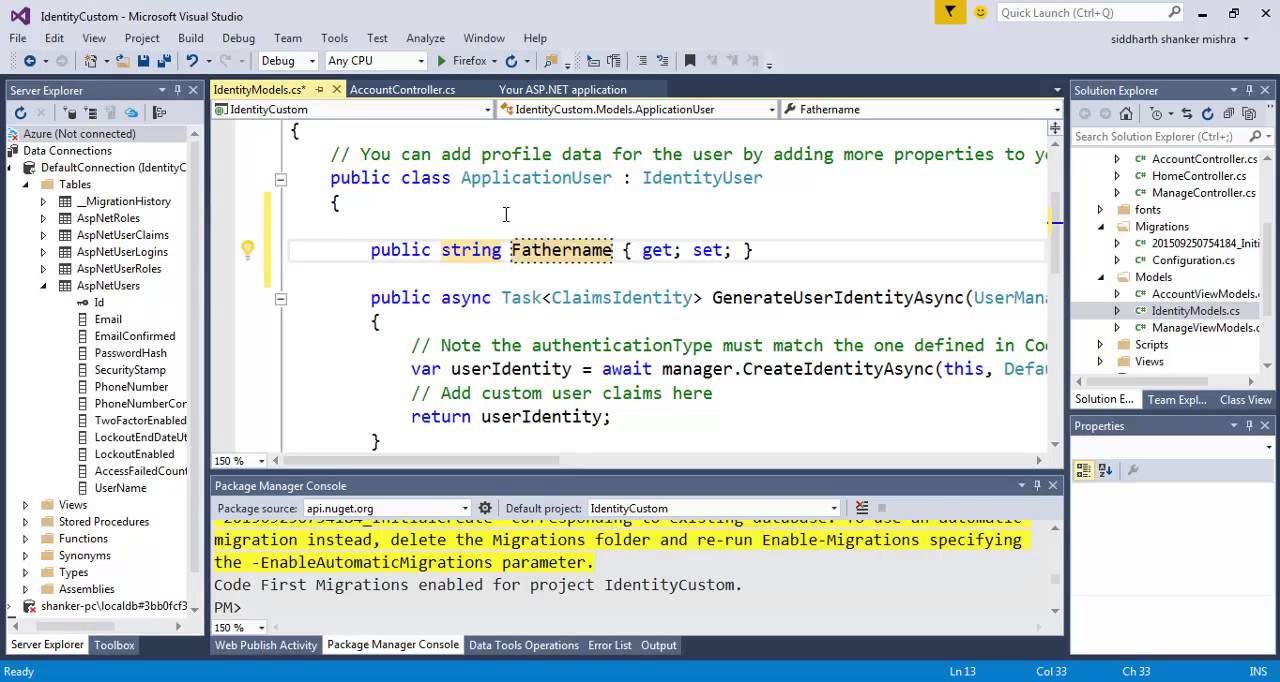Image resolution: width=1280 pixels, height=682 pixels.
Task: Switch to Team Explorer tab
Action: (x=1177, y=400)
